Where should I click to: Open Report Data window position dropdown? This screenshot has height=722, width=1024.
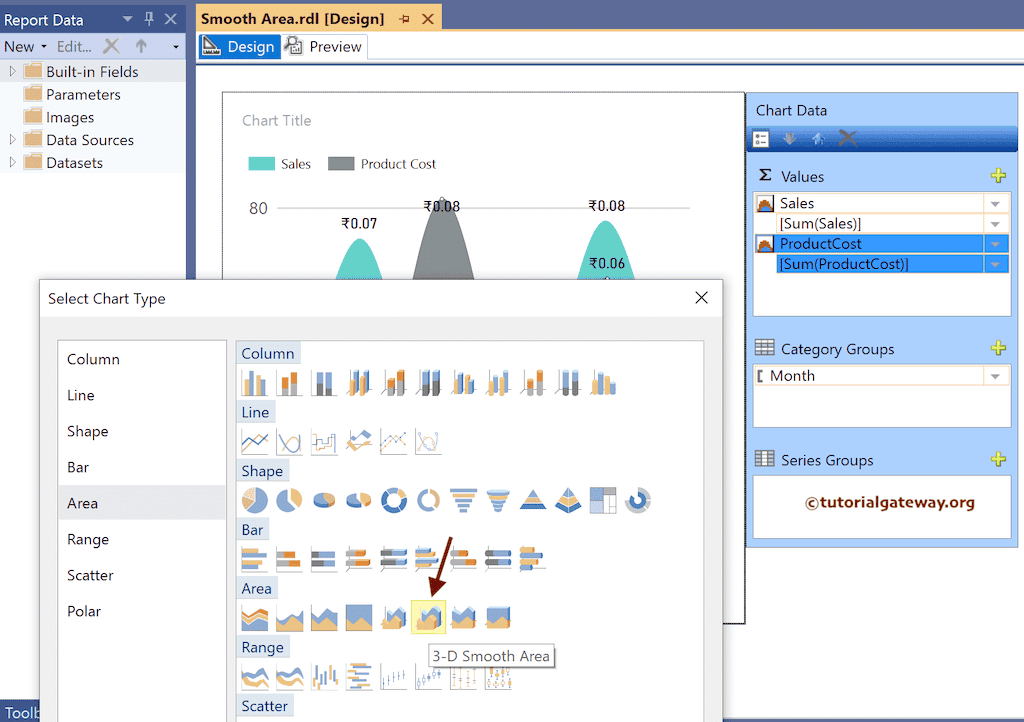tap(127, 19)
